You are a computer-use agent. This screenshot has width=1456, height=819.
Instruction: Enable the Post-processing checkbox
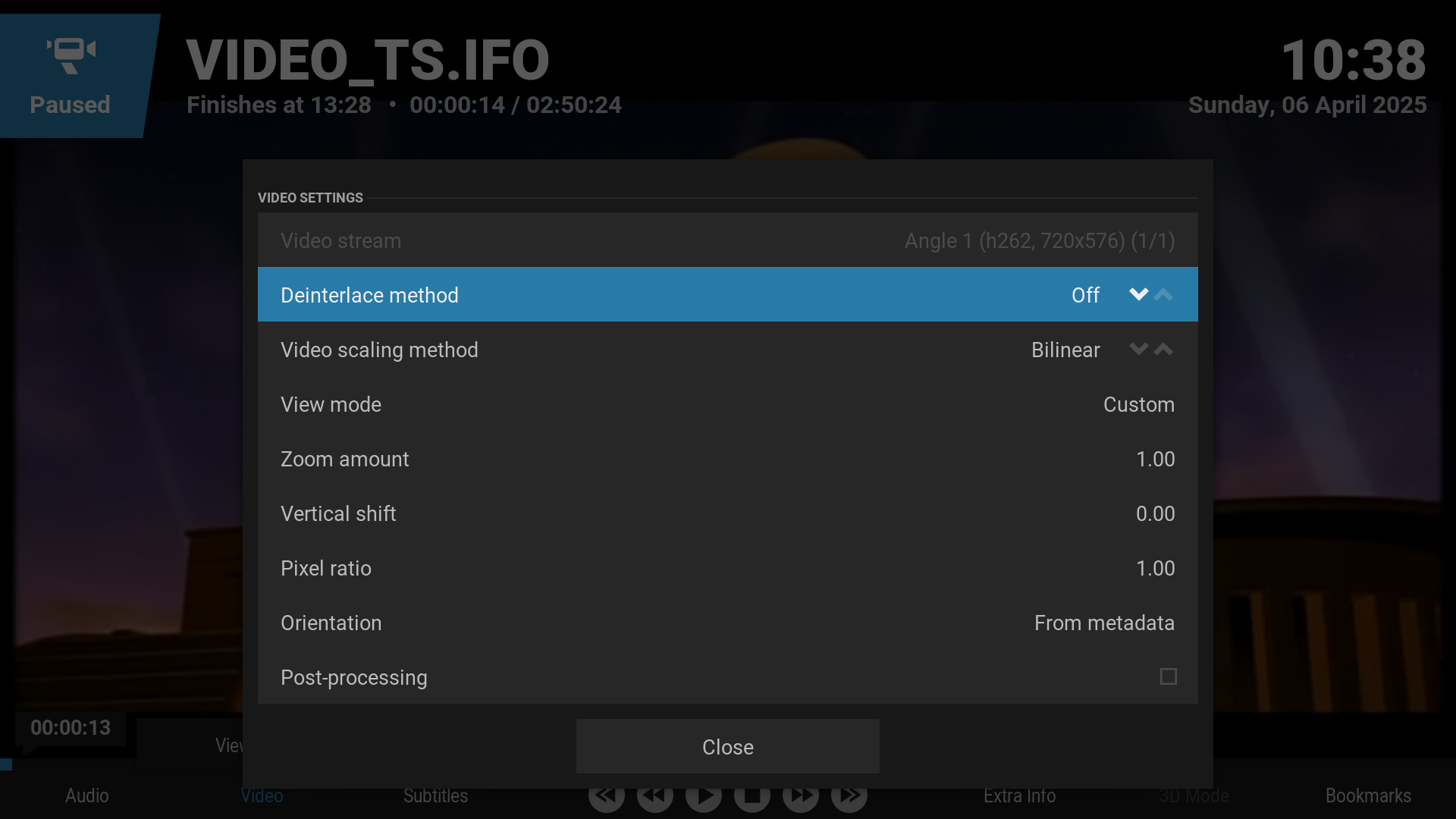coord(1168,676)
